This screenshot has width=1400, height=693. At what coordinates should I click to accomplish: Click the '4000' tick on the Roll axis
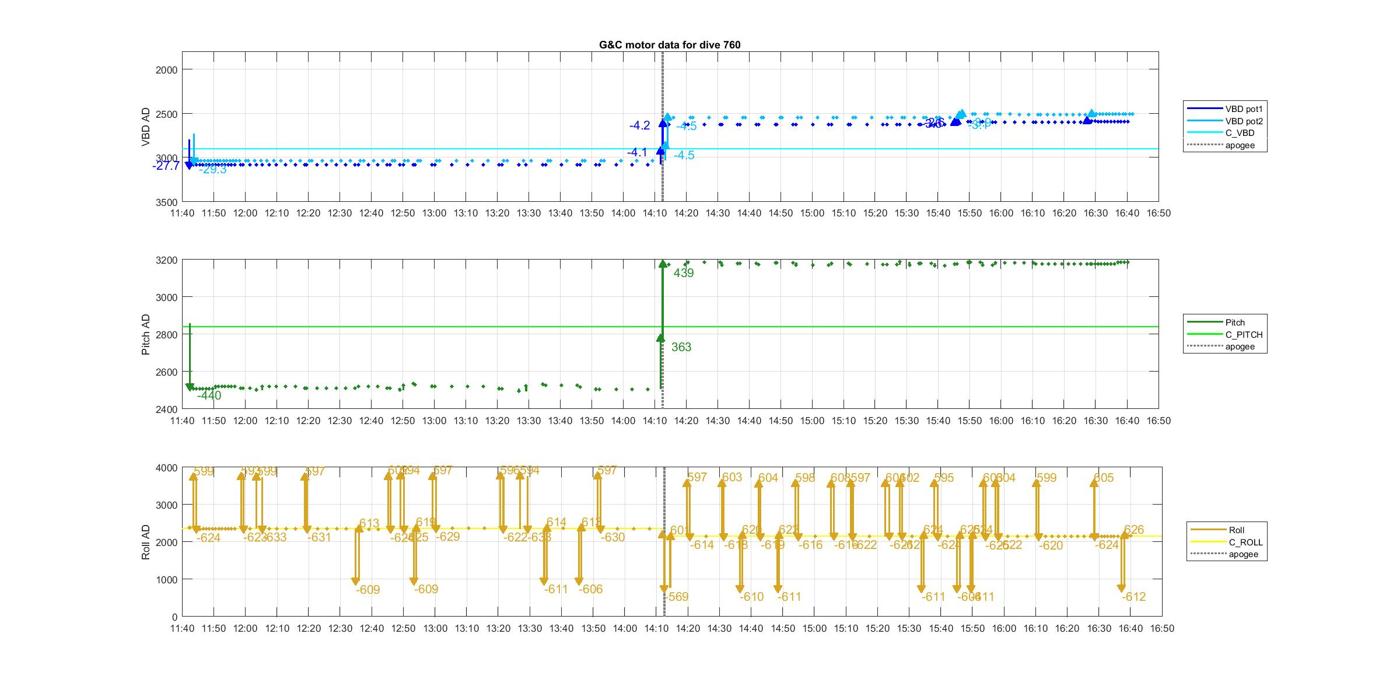click(166, 468)
